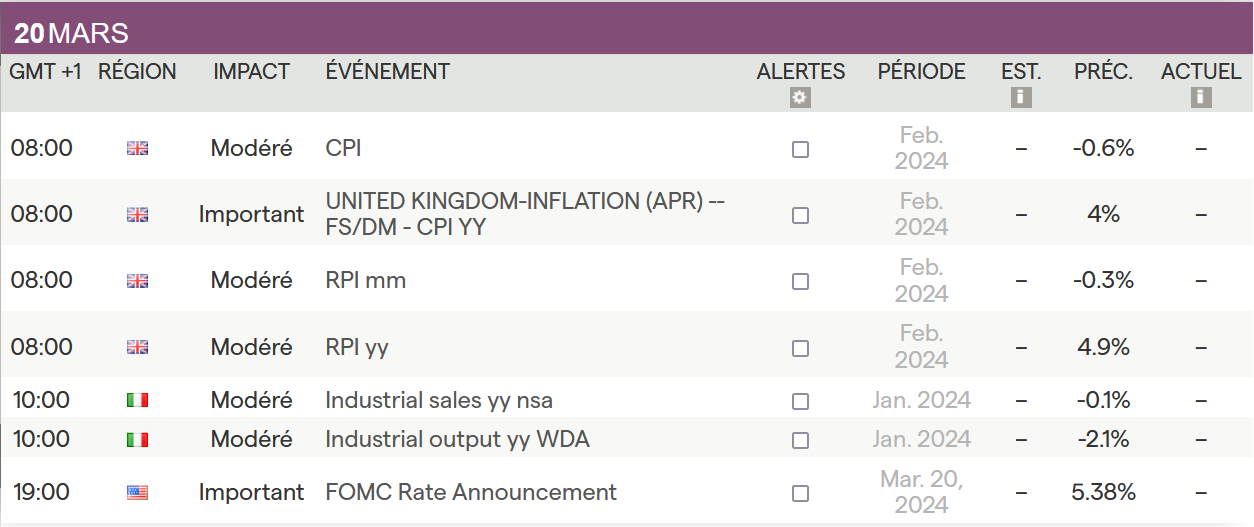
Task: Toggle alert for Industrial sales yy nsa
Action: (800, 401)
